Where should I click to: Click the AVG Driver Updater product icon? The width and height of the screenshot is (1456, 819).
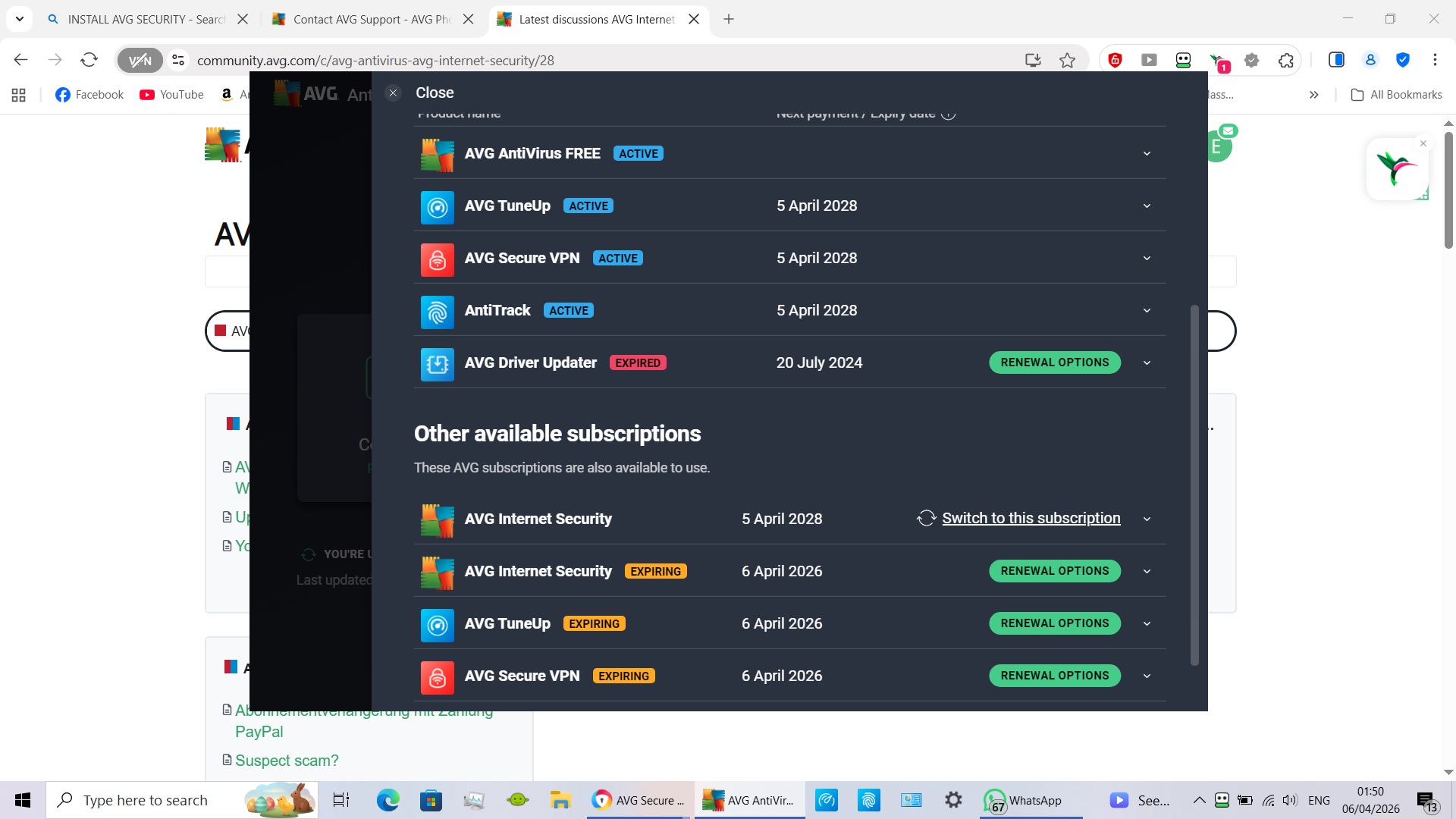(437, 364)
